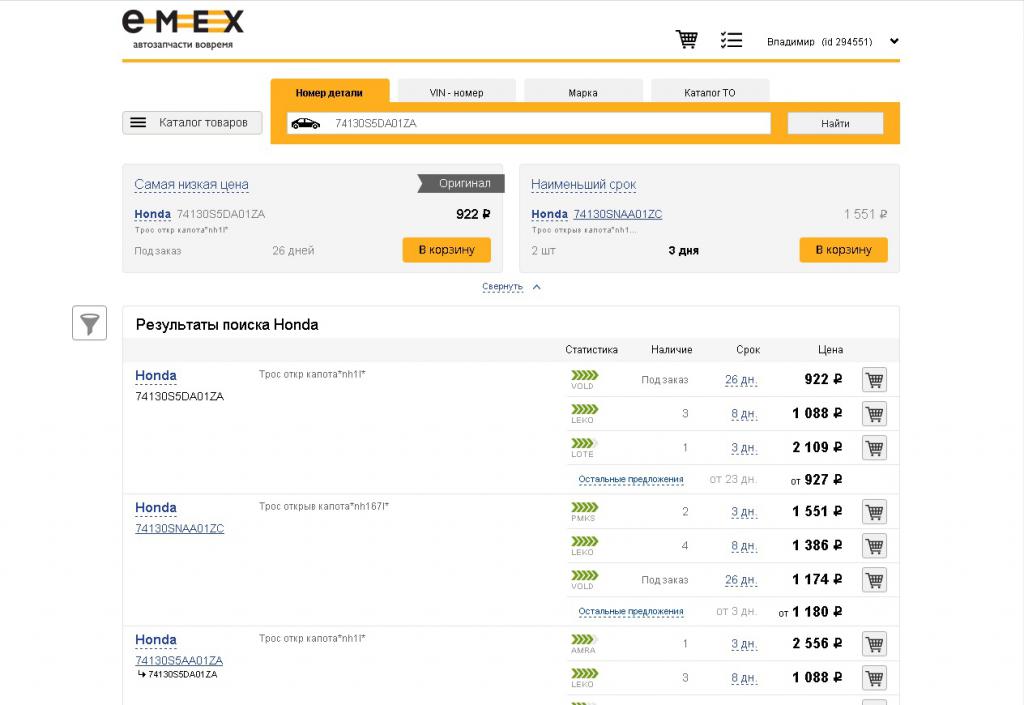Open the orders checklist icon
The height and width of the screenshot is (705, 1024).
click(731, 40)
